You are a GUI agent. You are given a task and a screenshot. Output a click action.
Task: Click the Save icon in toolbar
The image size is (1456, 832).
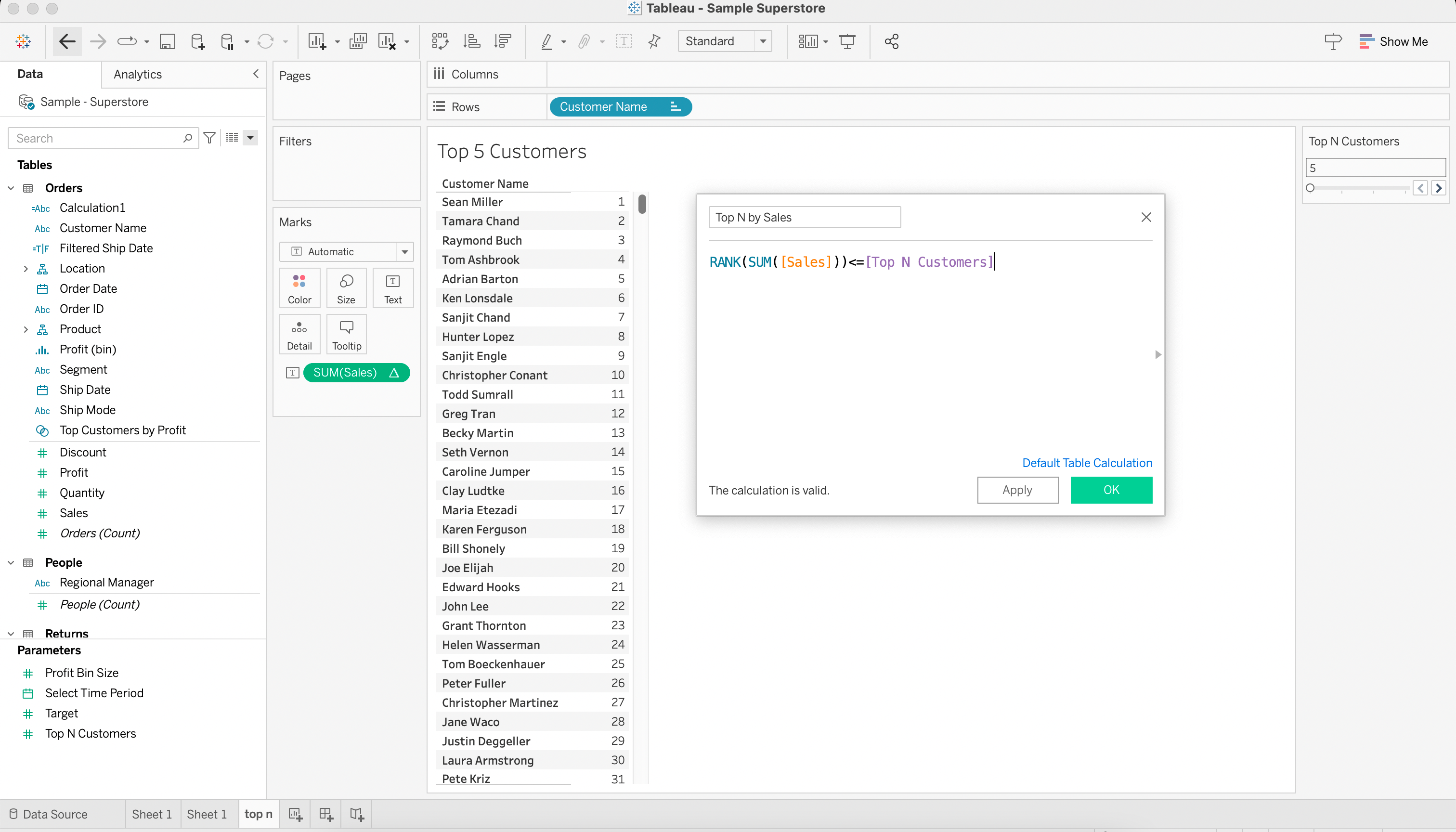pyautogui.click(x=167, y=41)
